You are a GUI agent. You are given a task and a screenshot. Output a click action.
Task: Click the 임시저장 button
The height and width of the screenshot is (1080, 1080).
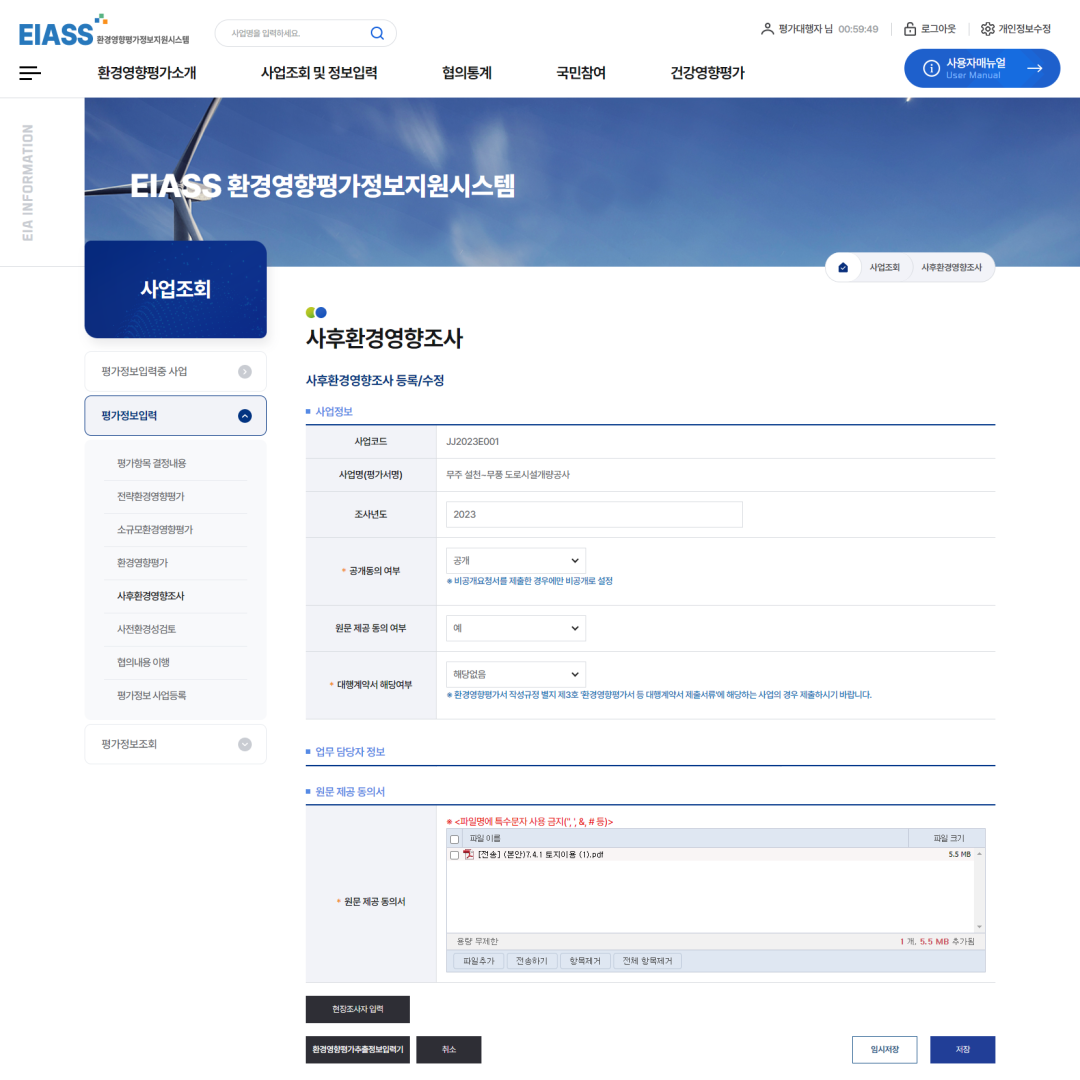pyautogui.click(x=884, y=1049)
